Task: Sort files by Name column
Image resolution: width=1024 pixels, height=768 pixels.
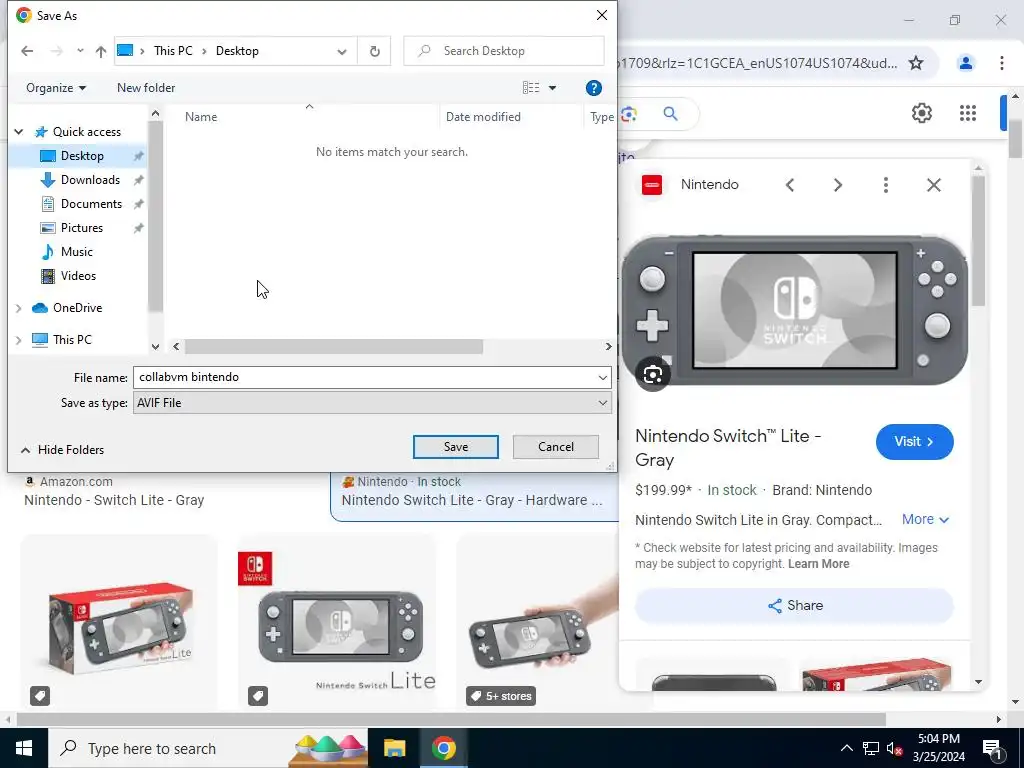Action: 200,117
